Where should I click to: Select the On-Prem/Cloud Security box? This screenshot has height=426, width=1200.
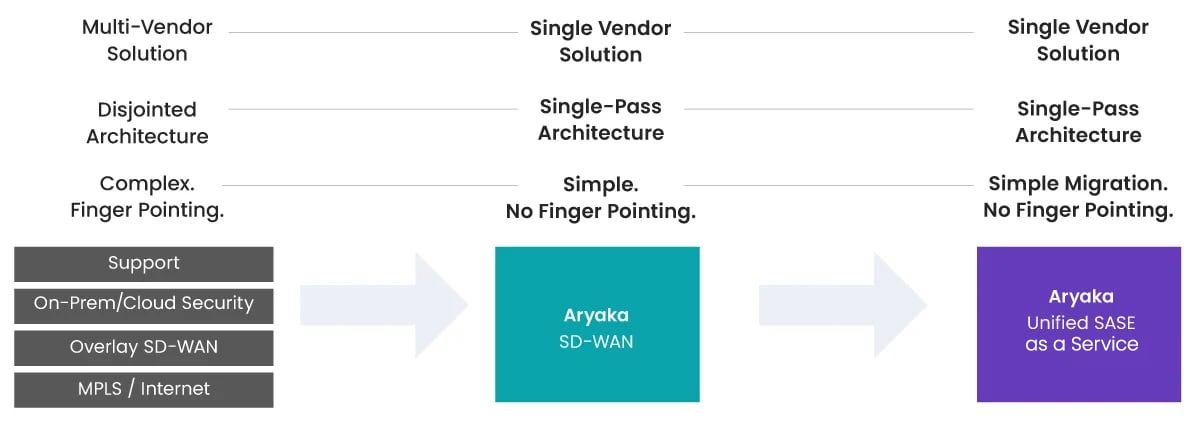(x=144, y=305)
